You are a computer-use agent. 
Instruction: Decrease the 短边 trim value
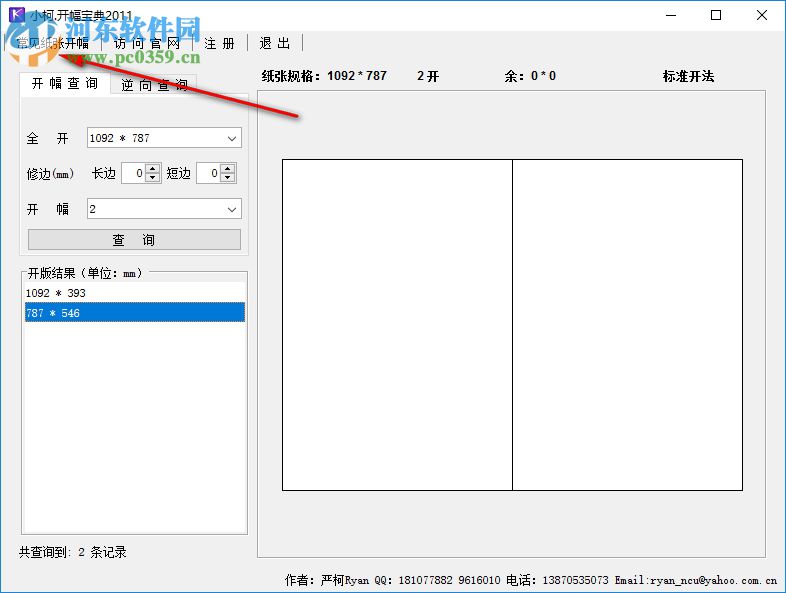[x=228, y=178]
